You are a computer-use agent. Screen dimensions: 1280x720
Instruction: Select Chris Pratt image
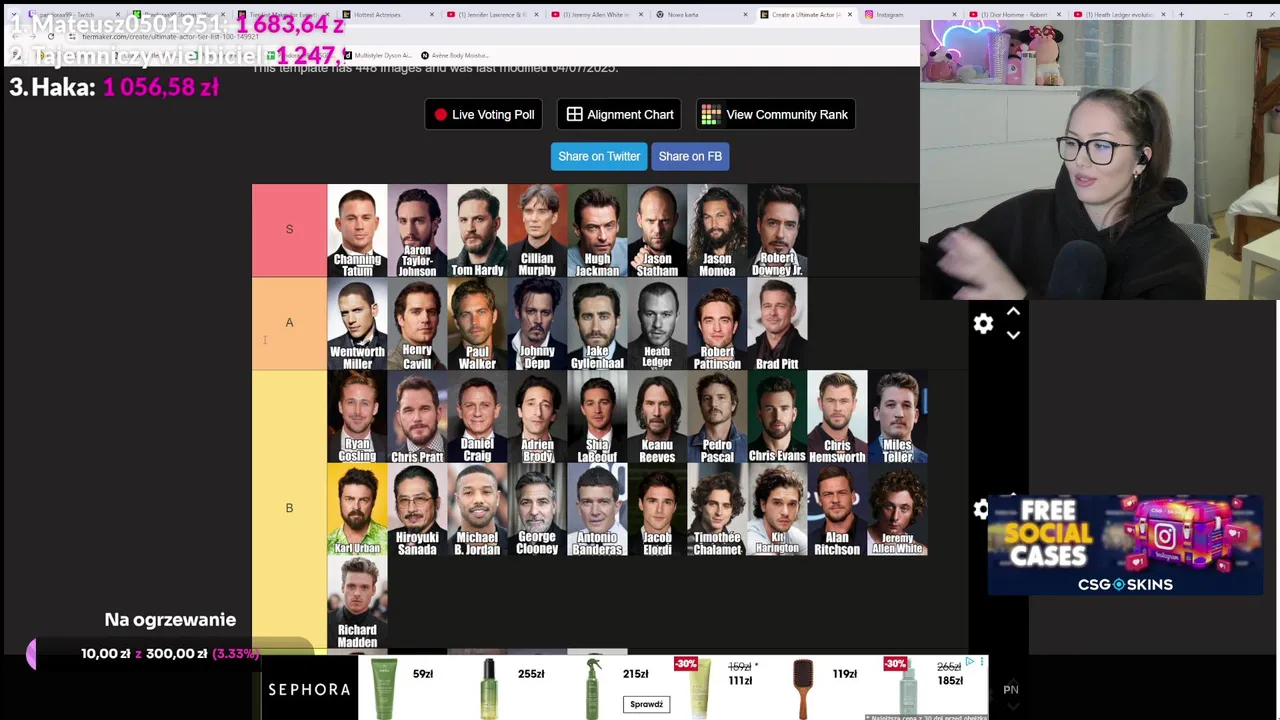tap(417, 417)
